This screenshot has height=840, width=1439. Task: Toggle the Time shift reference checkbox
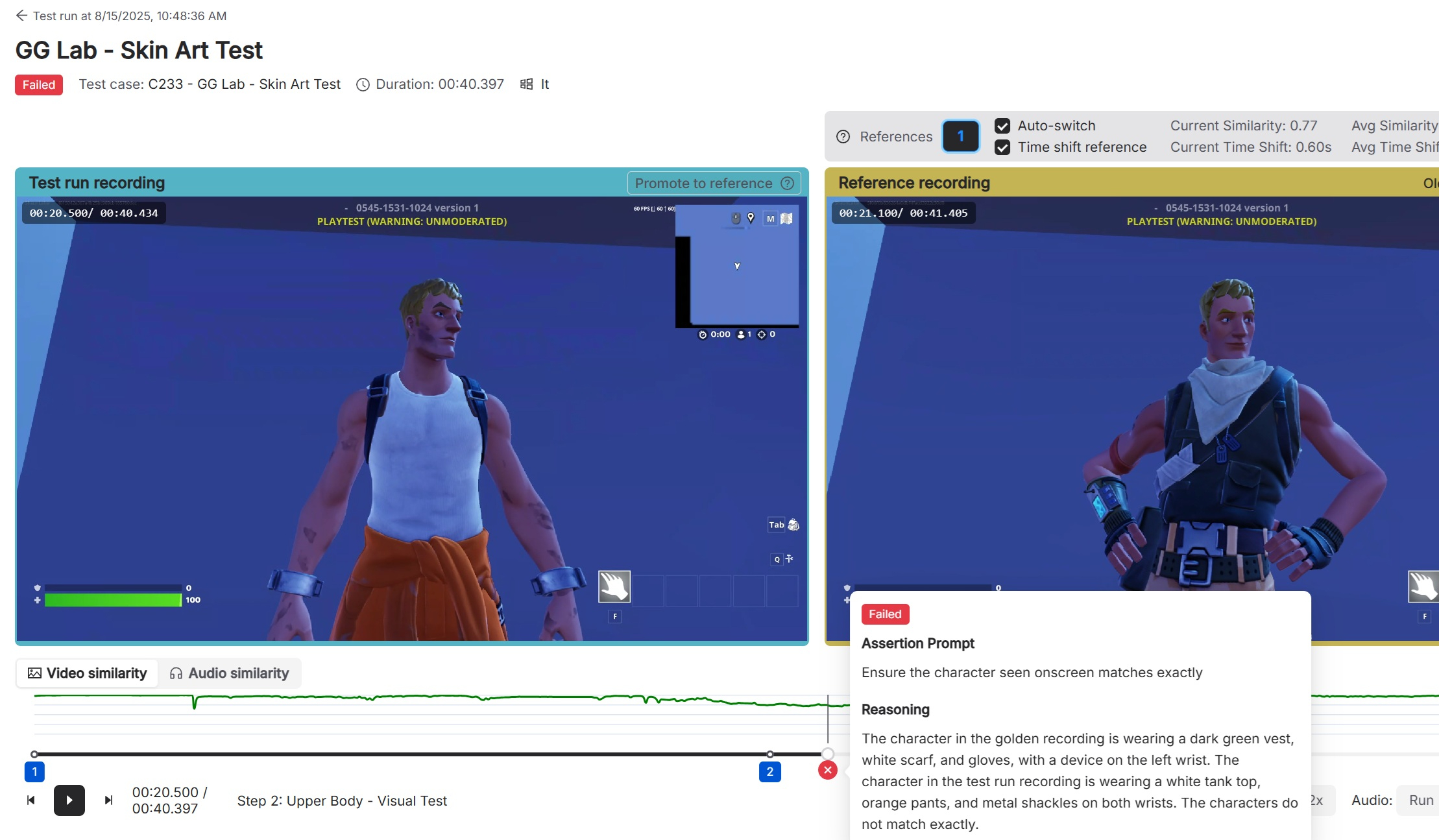(1002, 147)
